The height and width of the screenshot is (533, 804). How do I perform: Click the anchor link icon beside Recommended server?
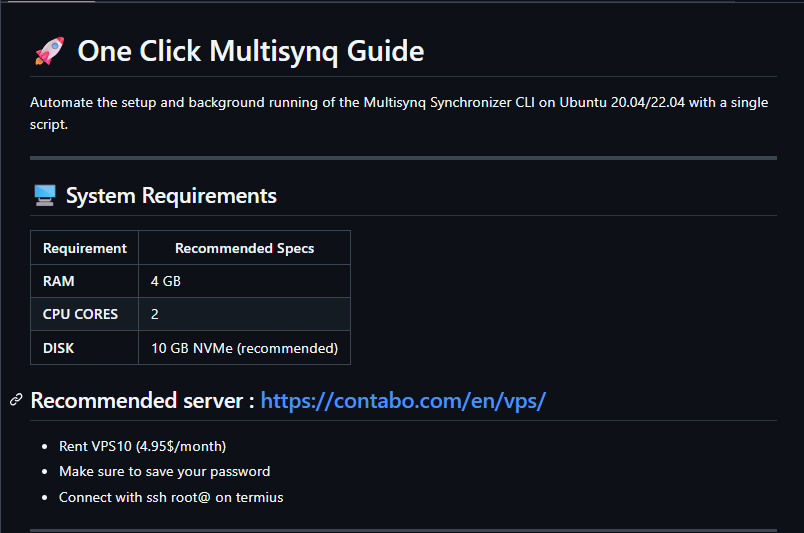[16, 400]
